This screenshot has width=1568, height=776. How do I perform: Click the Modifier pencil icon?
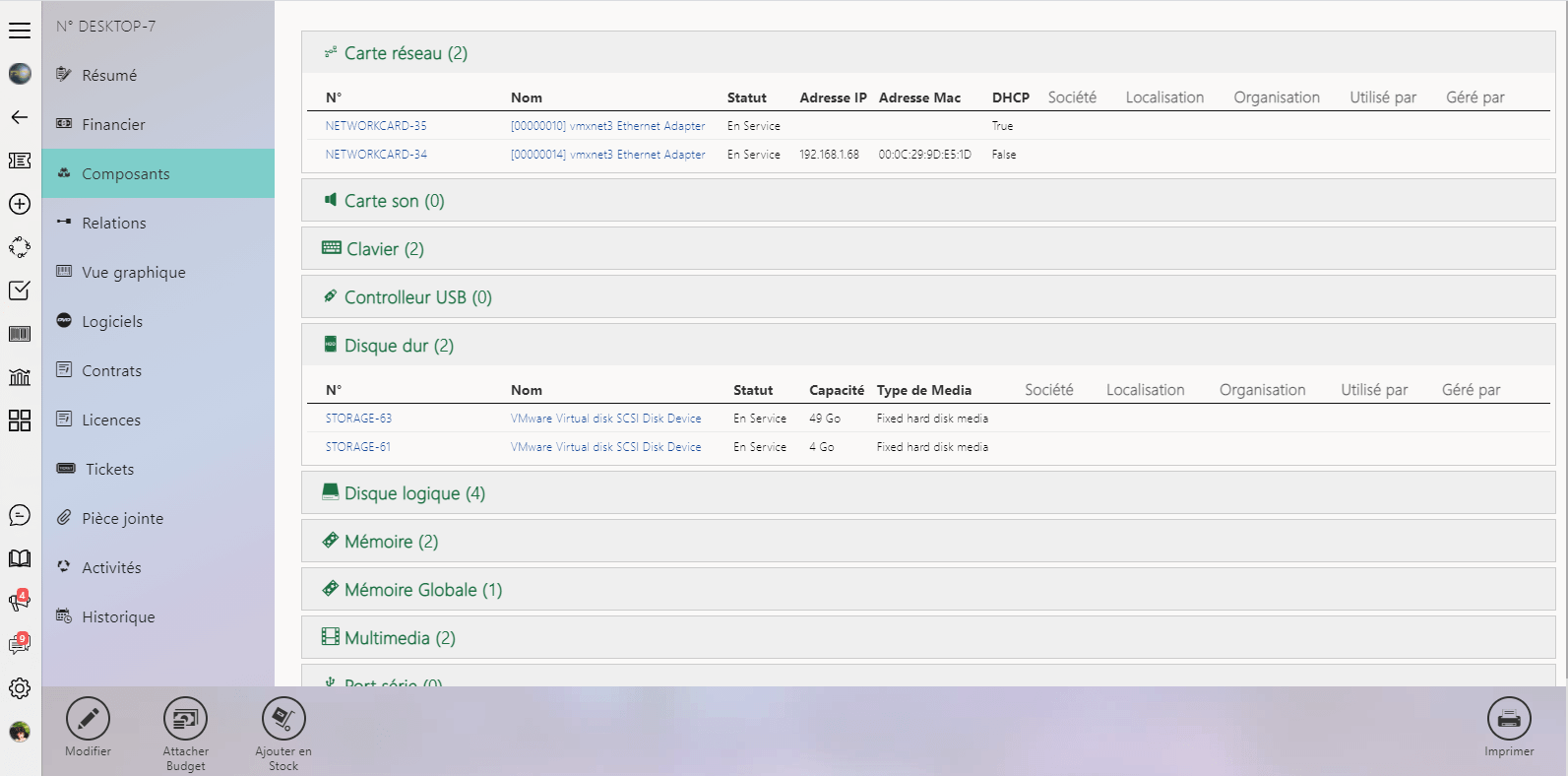pyautogui.click(x=88, y=719)
